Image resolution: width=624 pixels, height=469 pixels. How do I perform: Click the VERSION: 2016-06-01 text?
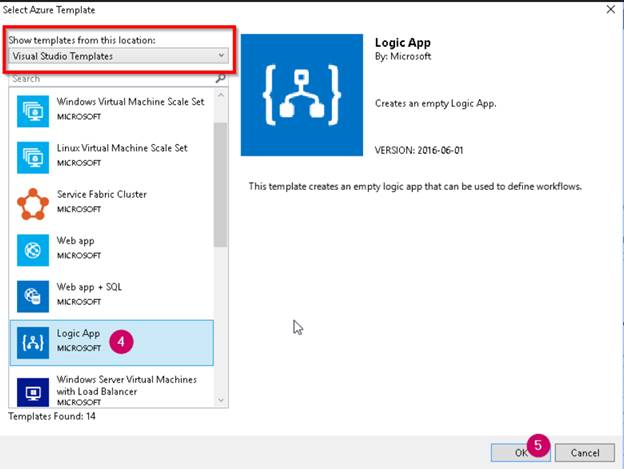[x=419, y=150]
